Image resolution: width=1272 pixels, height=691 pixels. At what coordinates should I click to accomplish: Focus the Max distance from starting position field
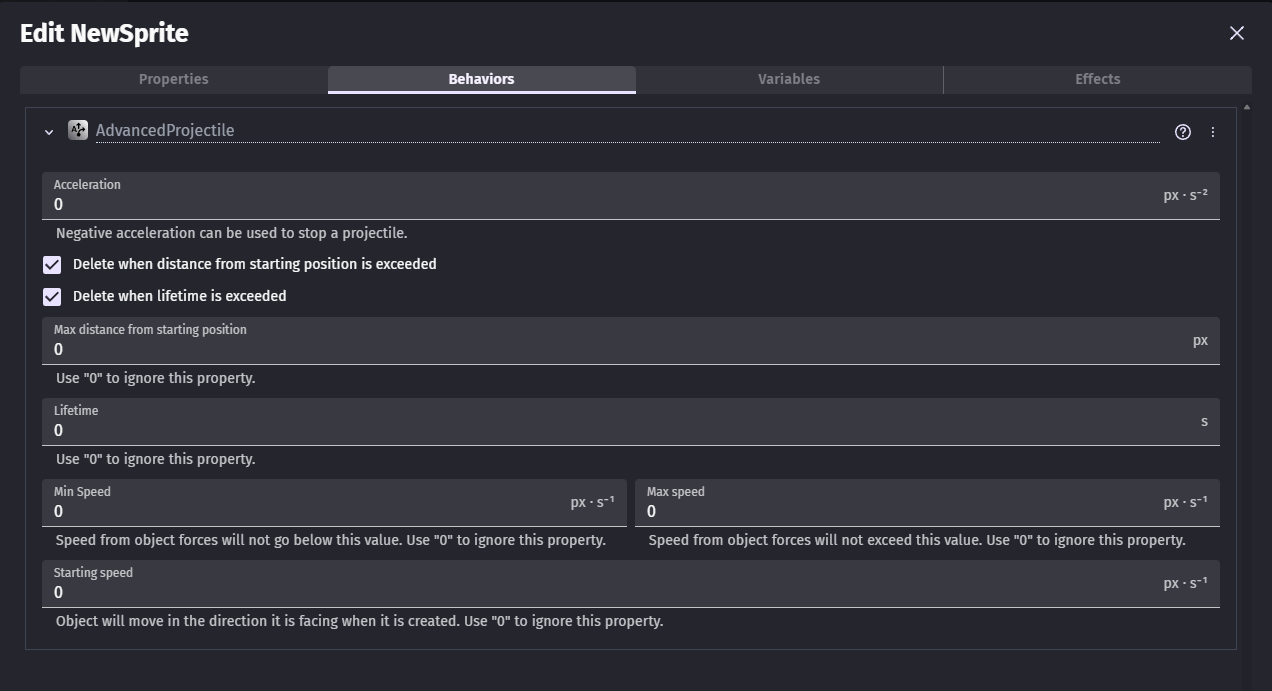(600, 350)
